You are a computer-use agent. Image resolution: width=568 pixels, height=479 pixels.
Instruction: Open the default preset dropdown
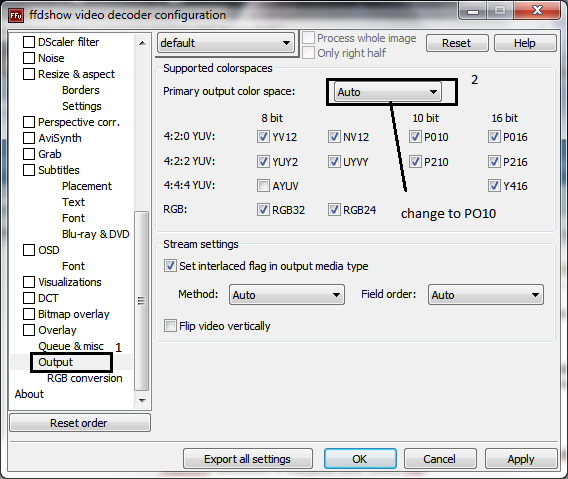pos(226,43)
